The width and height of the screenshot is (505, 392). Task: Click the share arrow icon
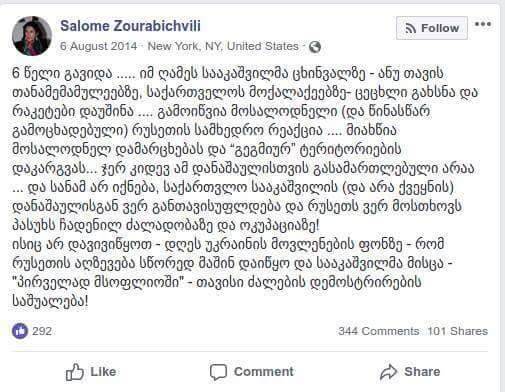click(389, 372)
